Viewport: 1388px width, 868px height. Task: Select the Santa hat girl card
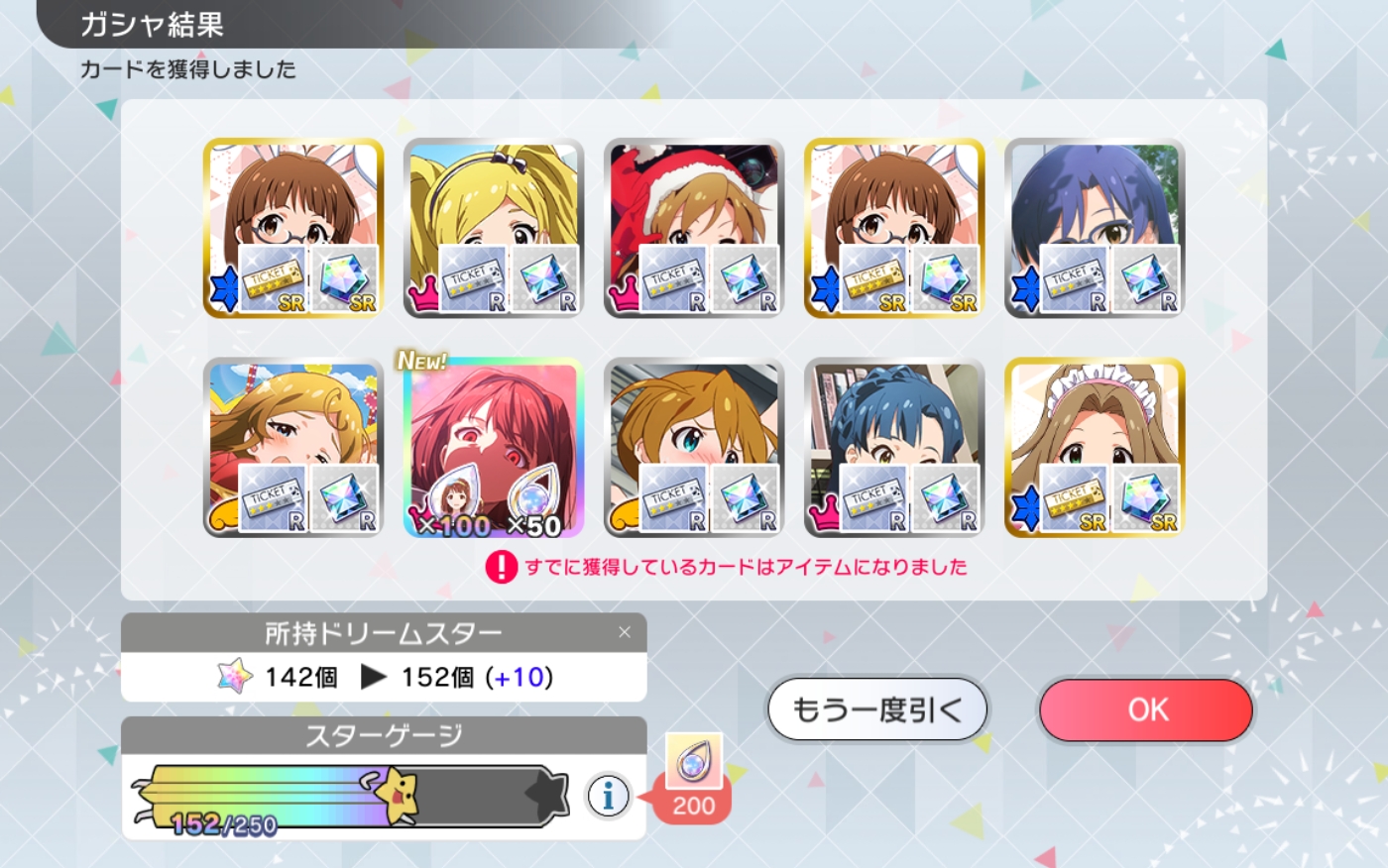tap(694, 228)
